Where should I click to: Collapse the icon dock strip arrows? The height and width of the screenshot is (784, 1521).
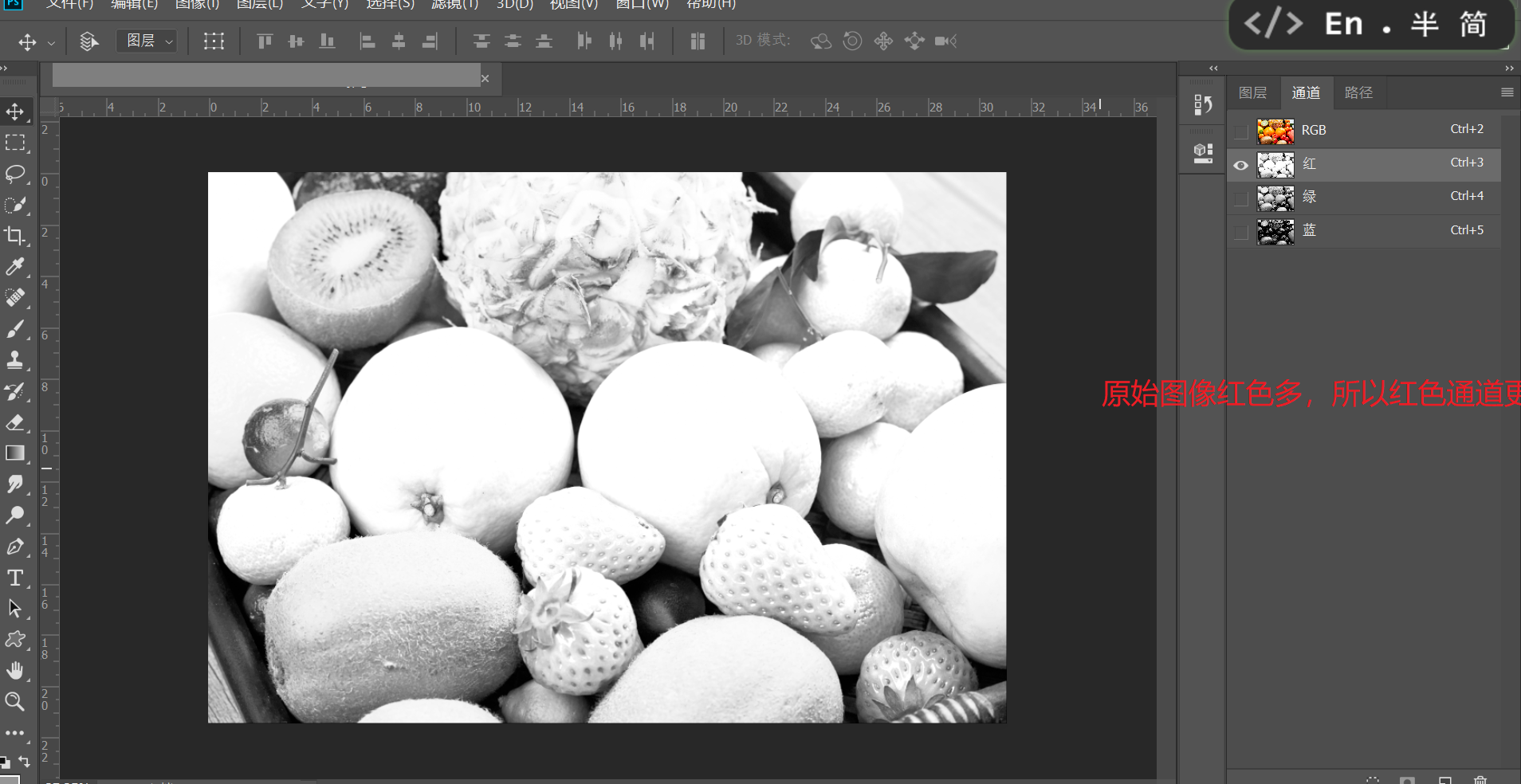tap(1213, 69)
